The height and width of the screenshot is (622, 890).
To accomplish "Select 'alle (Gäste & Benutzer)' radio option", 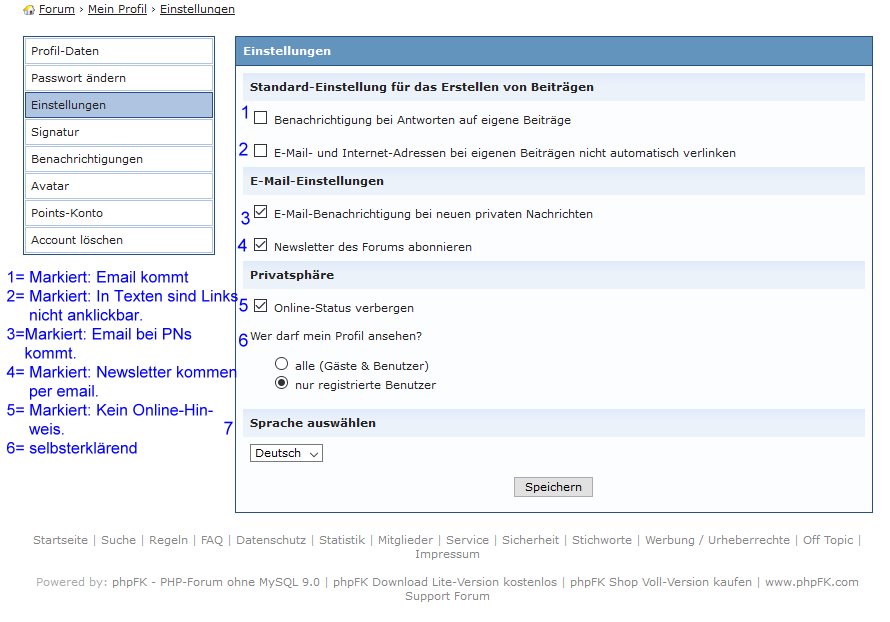I will (x=282, y=365).
